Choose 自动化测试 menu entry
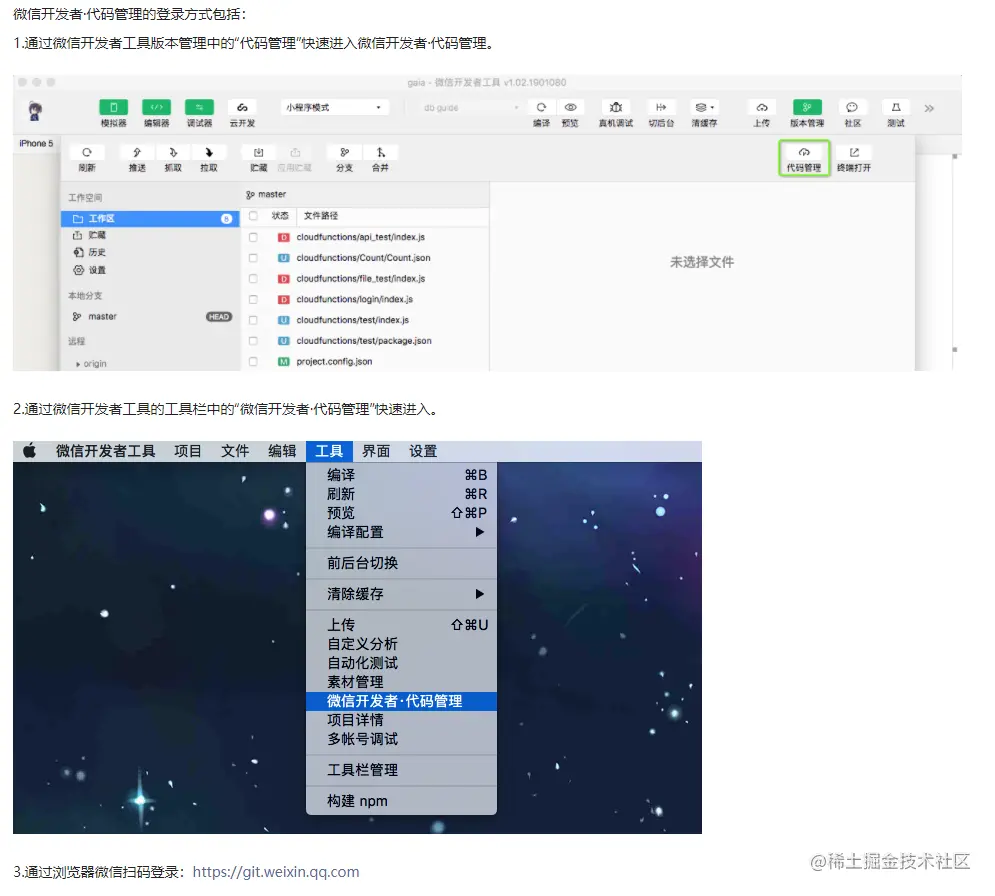The width and height of the screenshot is (995, 896). 401,663
